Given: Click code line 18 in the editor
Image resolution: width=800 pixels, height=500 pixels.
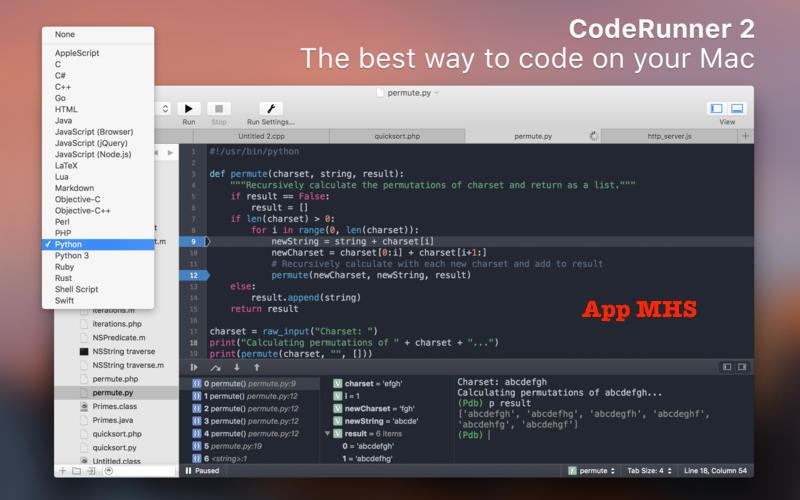Looking at the screenshot, I should click(x=354, y=343).
